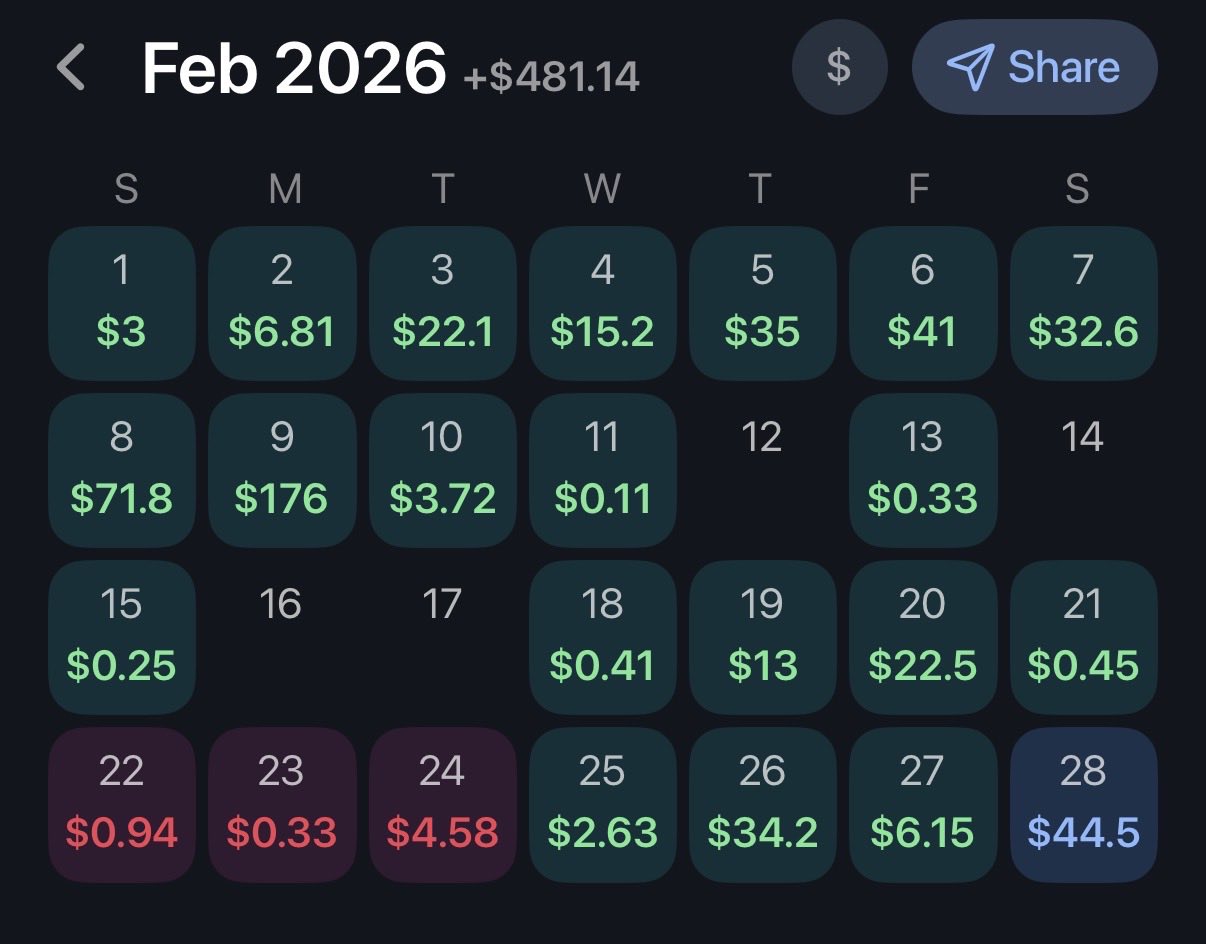Screen dimensions: 1206x944
Task: Select February 23 loss of $0.33
Action: coord(282,804)
